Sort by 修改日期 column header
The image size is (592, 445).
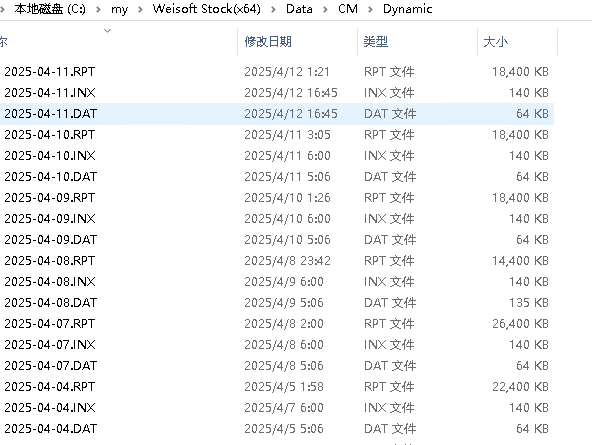point(268,41)
